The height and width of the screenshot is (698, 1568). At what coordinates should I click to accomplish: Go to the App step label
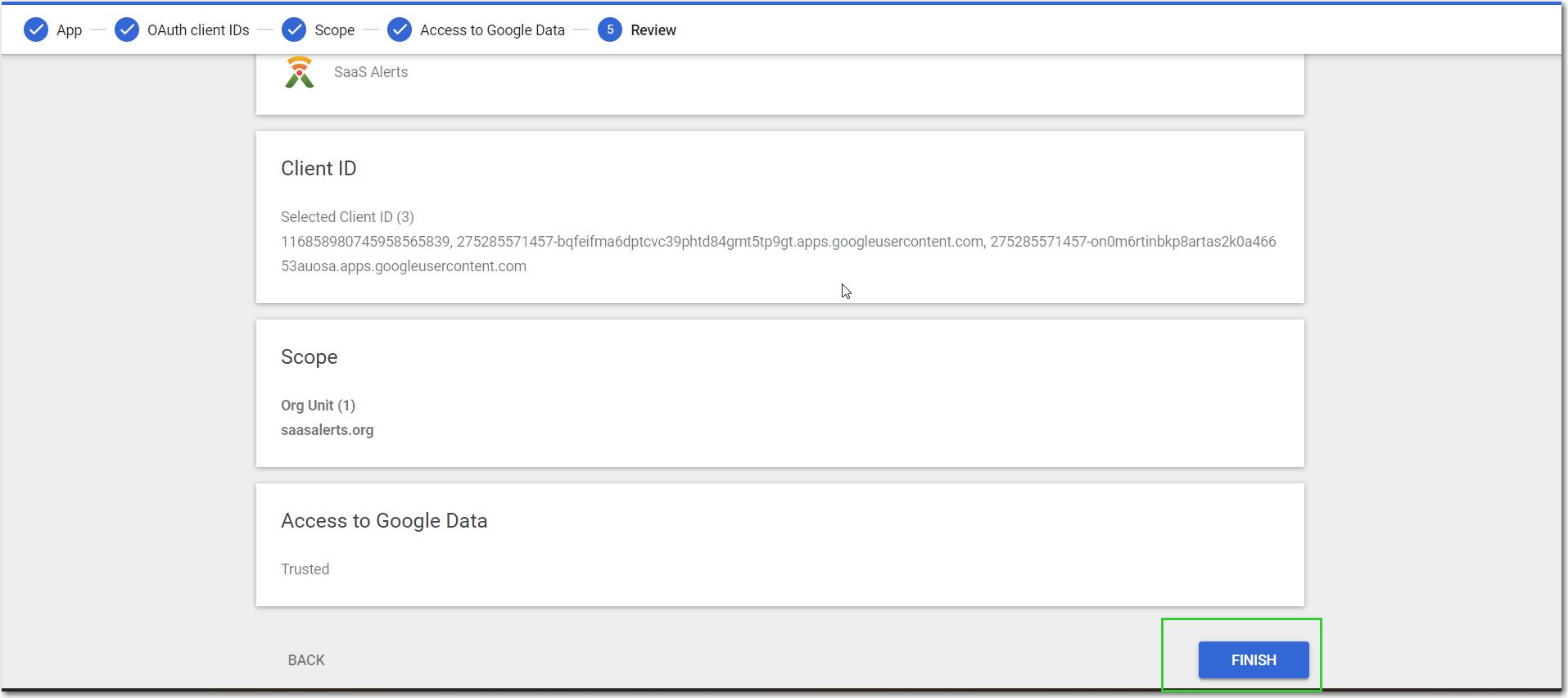(x=69, y=30)
